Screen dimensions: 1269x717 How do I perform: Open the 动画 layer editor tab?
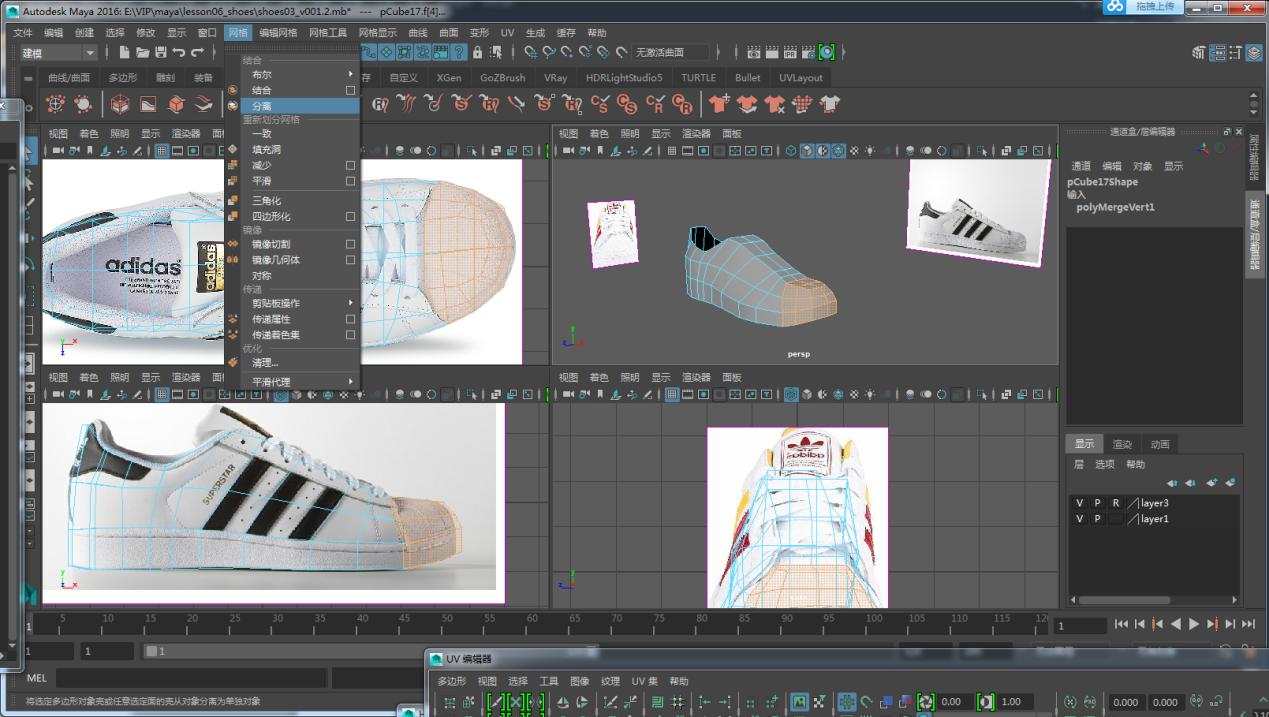(1159, 444)
